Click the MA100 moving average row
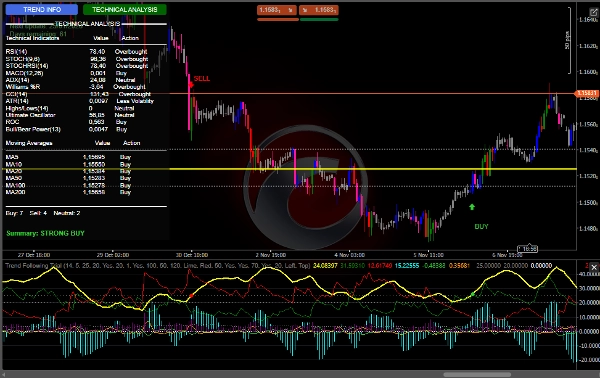600x378 pixels. pyautogui.click(x=68, y=186)
